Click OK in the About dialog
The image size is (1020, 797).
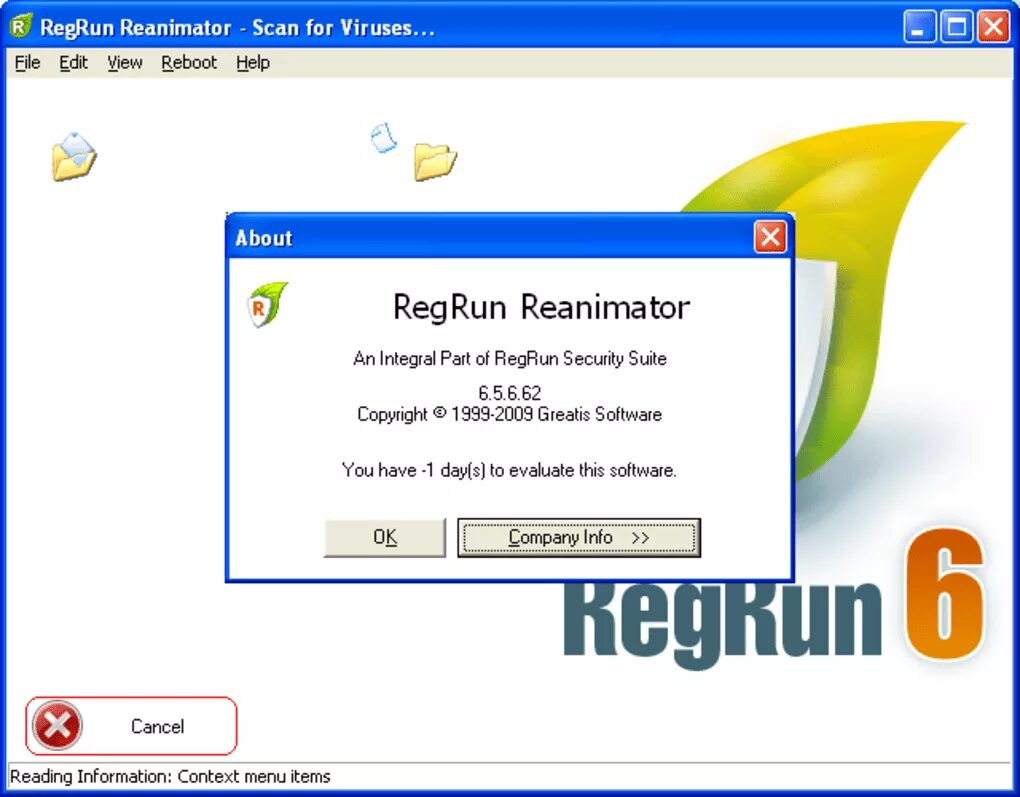click(x=385, y=537)
